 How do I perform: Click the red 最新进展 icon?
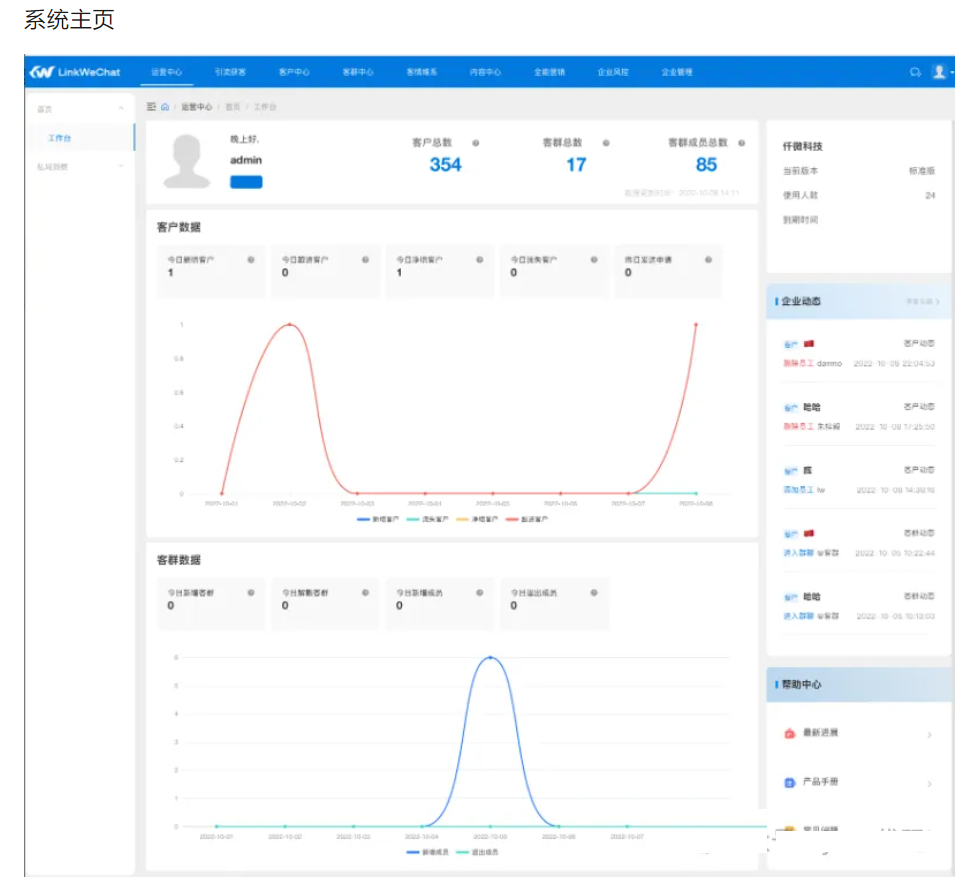(x=789, y=733)
